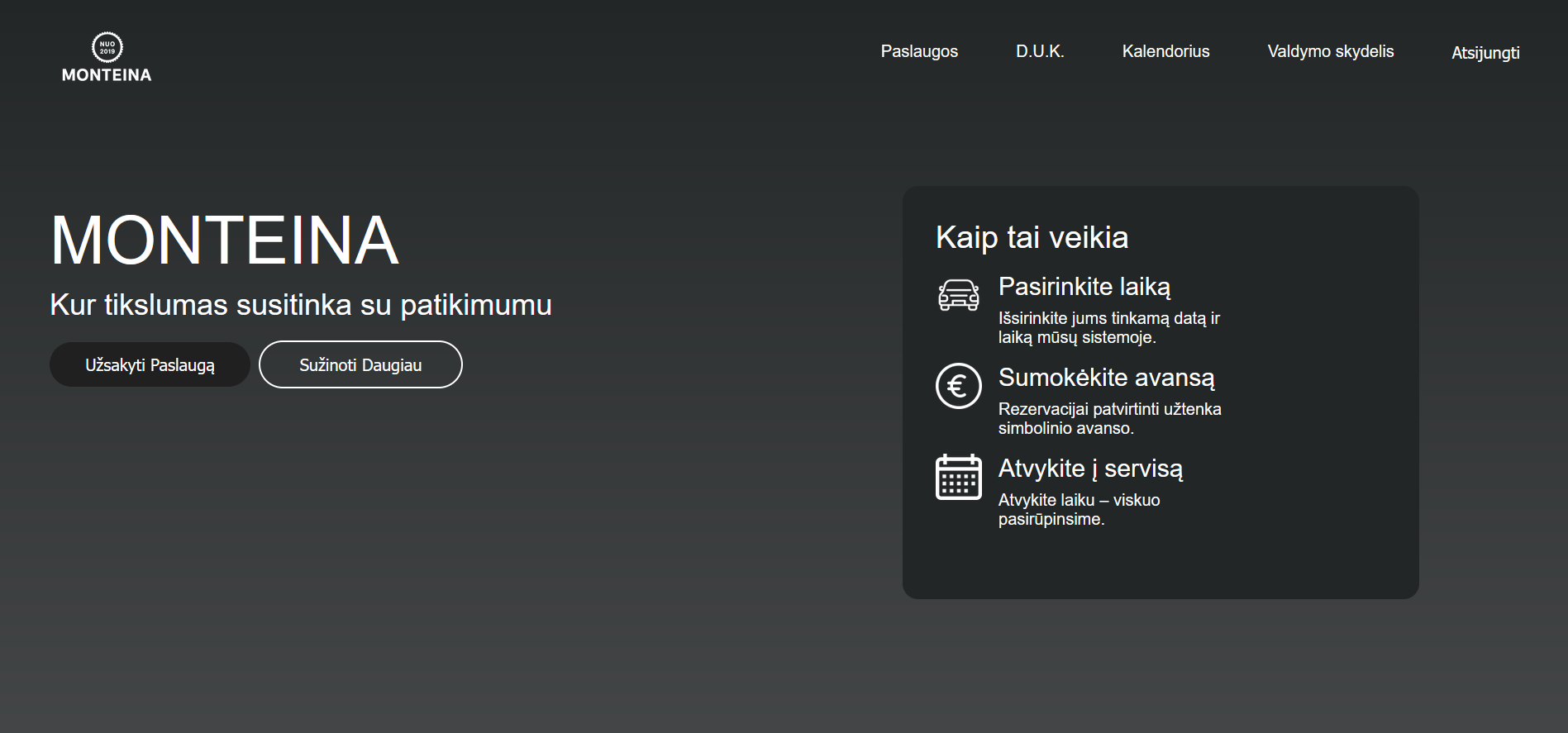Click the euro coin icon
1568x733 pixels.
click(x=958, y=386)
